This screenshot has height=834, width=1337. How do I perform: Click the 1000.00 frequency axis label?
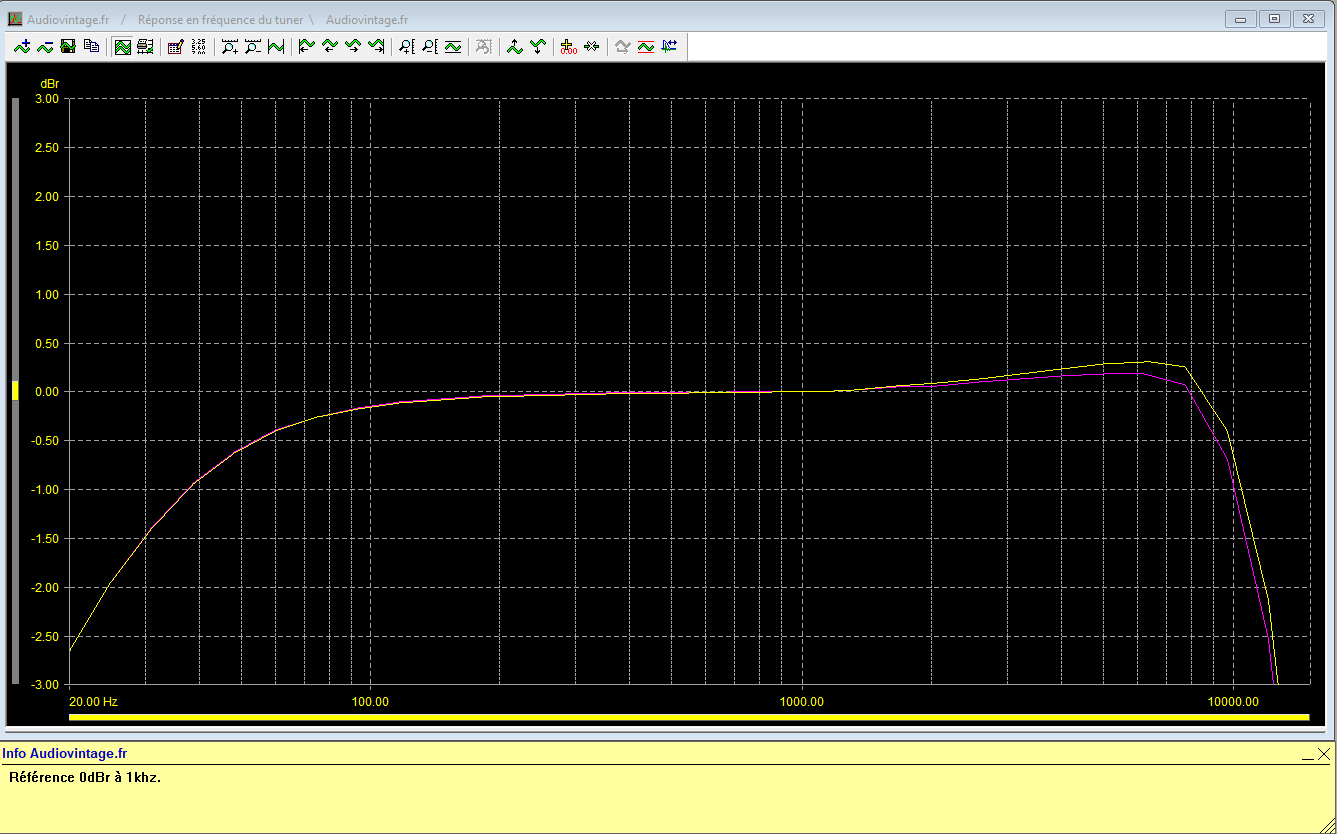coord(802,702)
